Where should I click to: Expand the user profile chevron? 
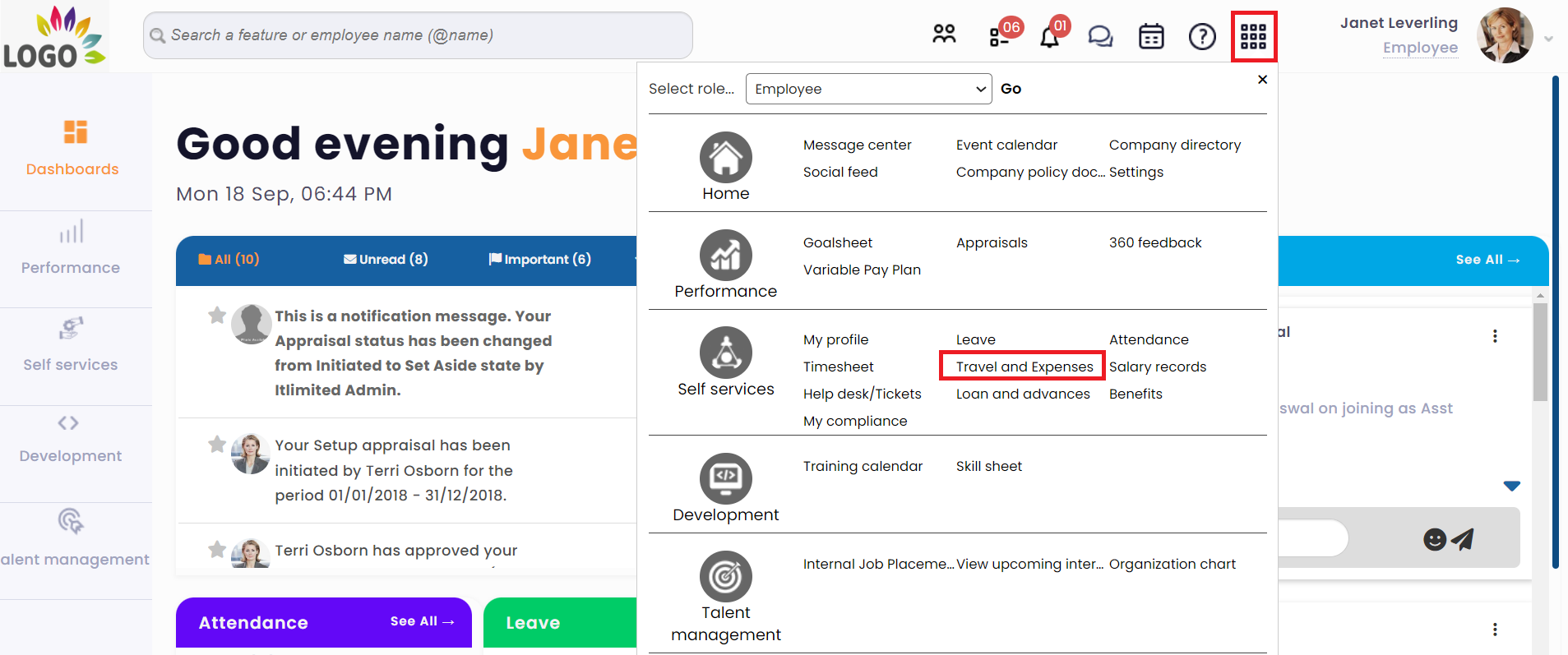point(1548,39)
